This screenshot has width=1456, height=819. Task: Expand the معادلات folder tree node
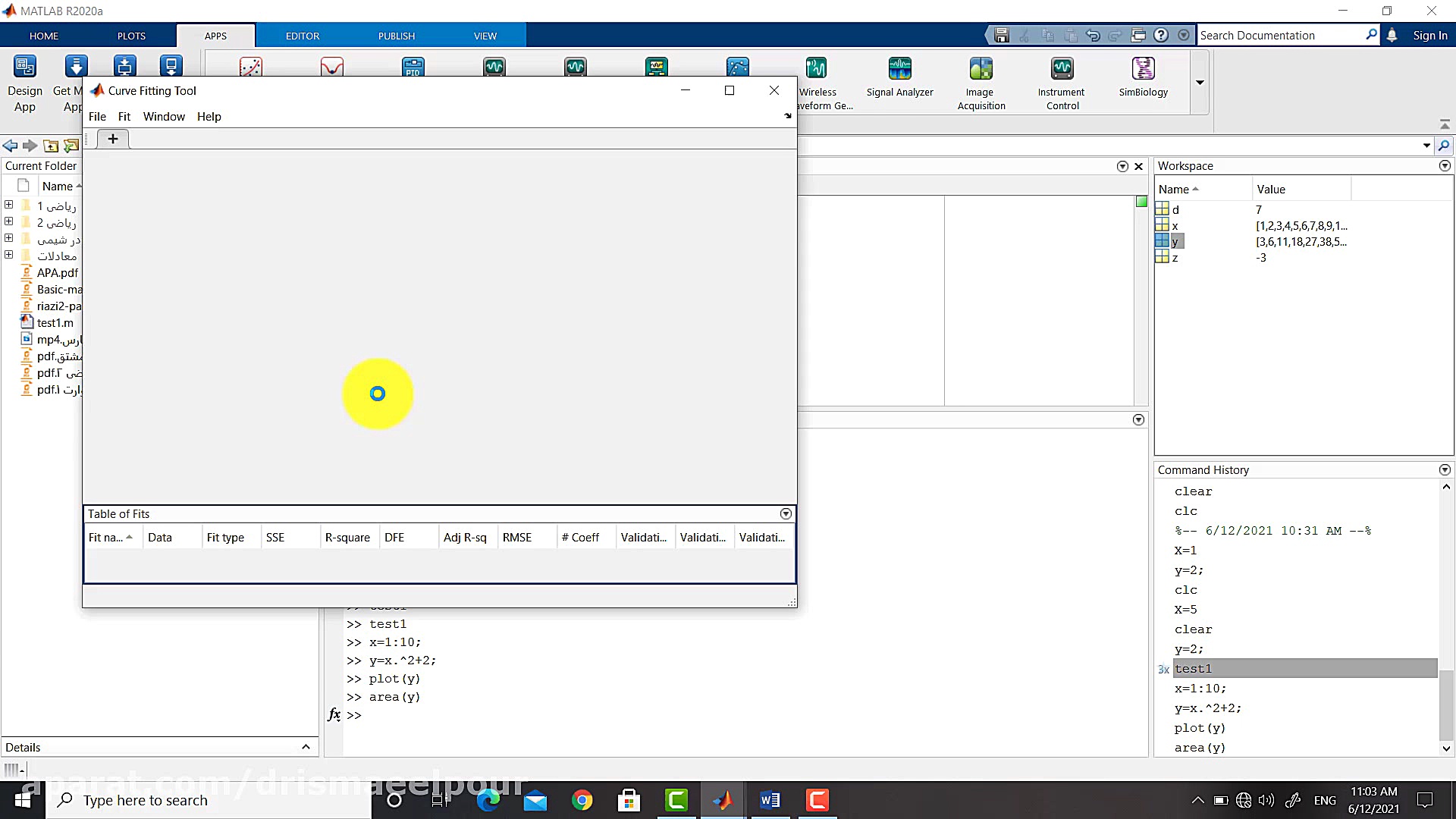(x=9, y=255)
